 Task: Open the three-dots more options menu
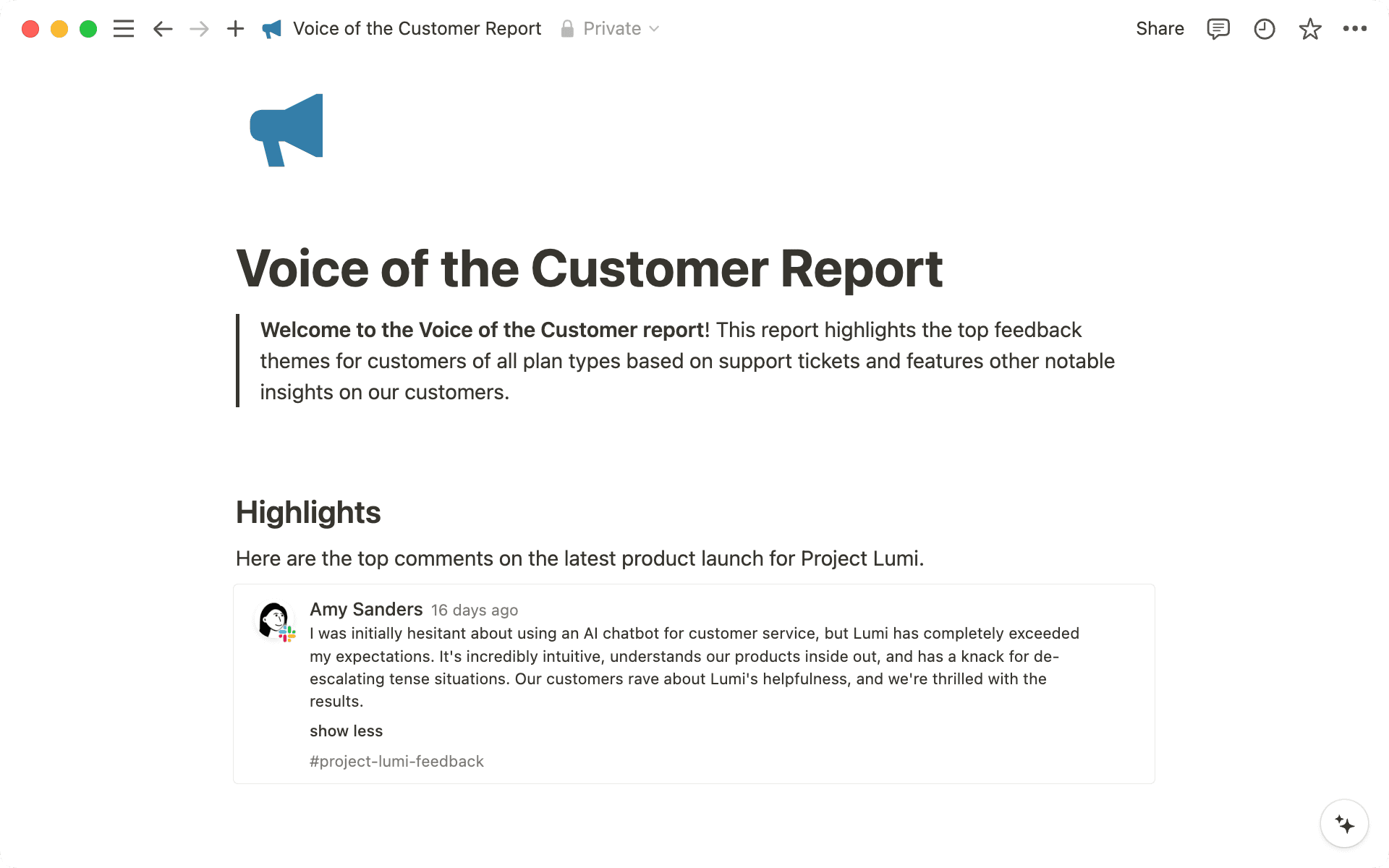1354,29
